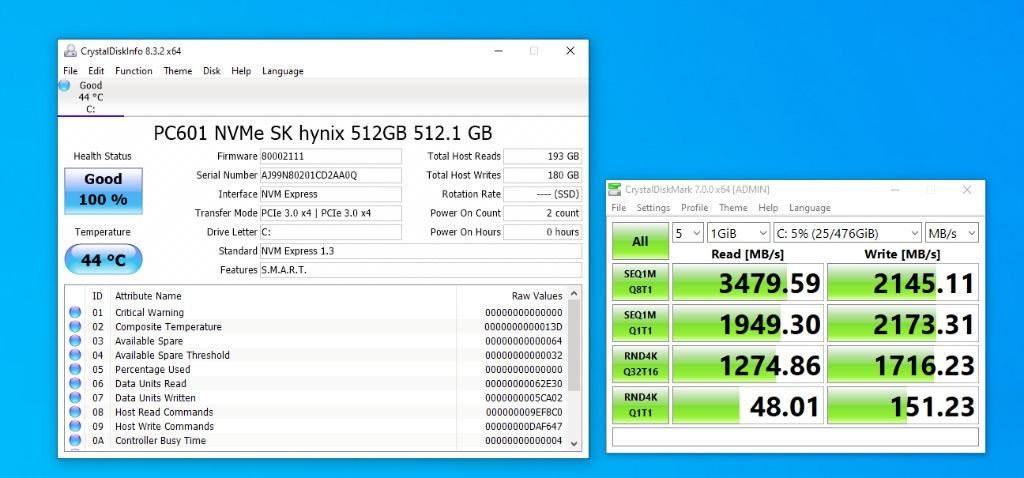Click status orb for Available Spare Threshold row

pos(75,355)
